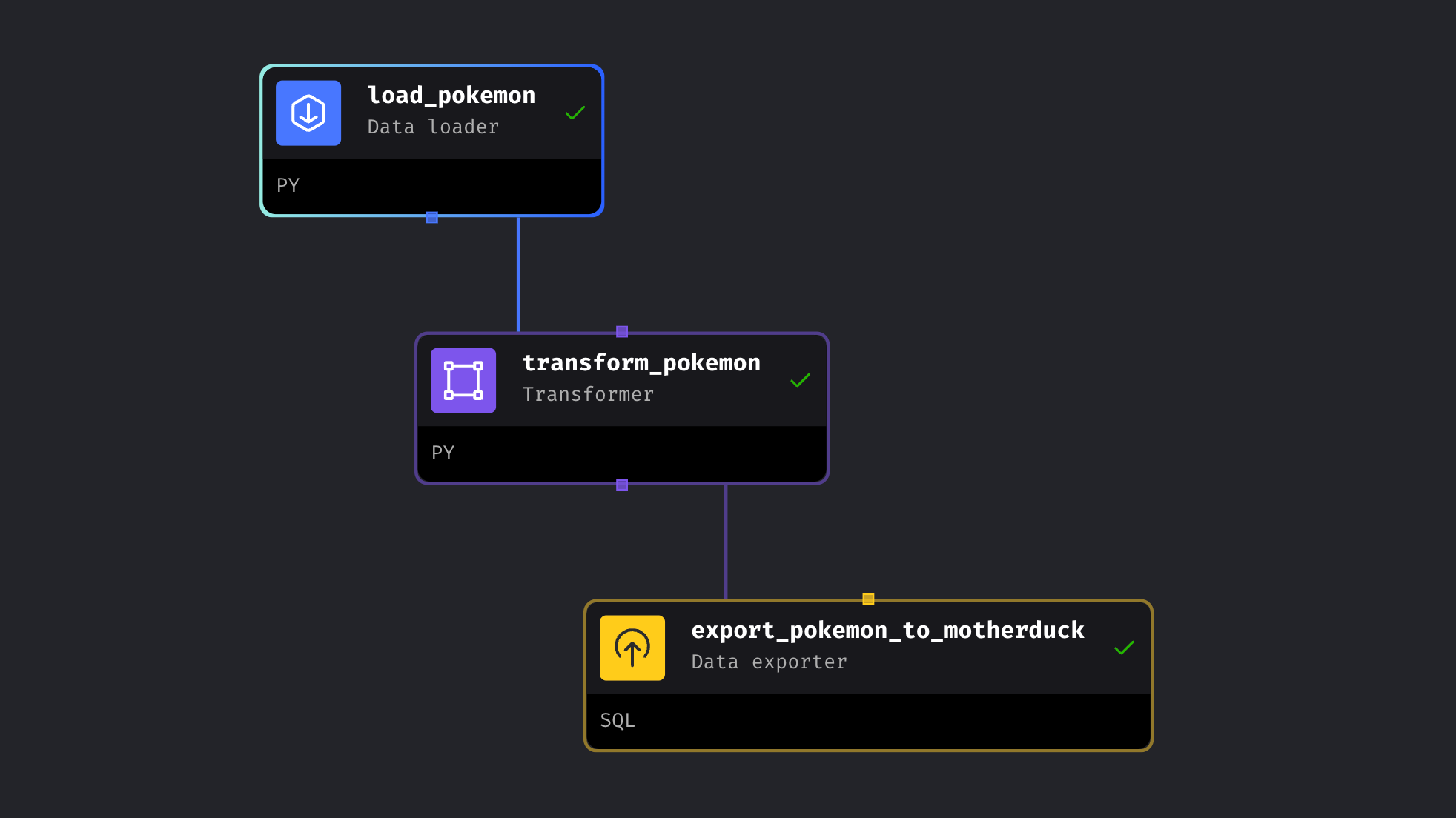Click the PY label on transform_pokemon
This screenshot has width=1456, height=818.
pyautogui.click(x=443, y=453)
